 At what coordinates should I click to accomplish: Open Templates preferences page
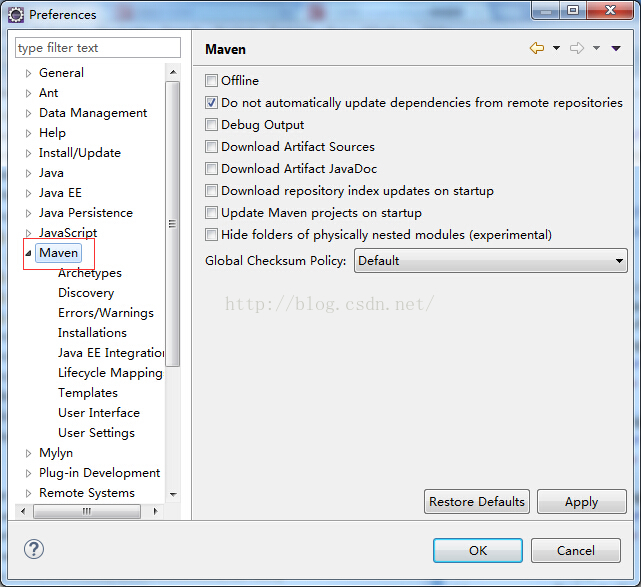[x=88, y=393]
